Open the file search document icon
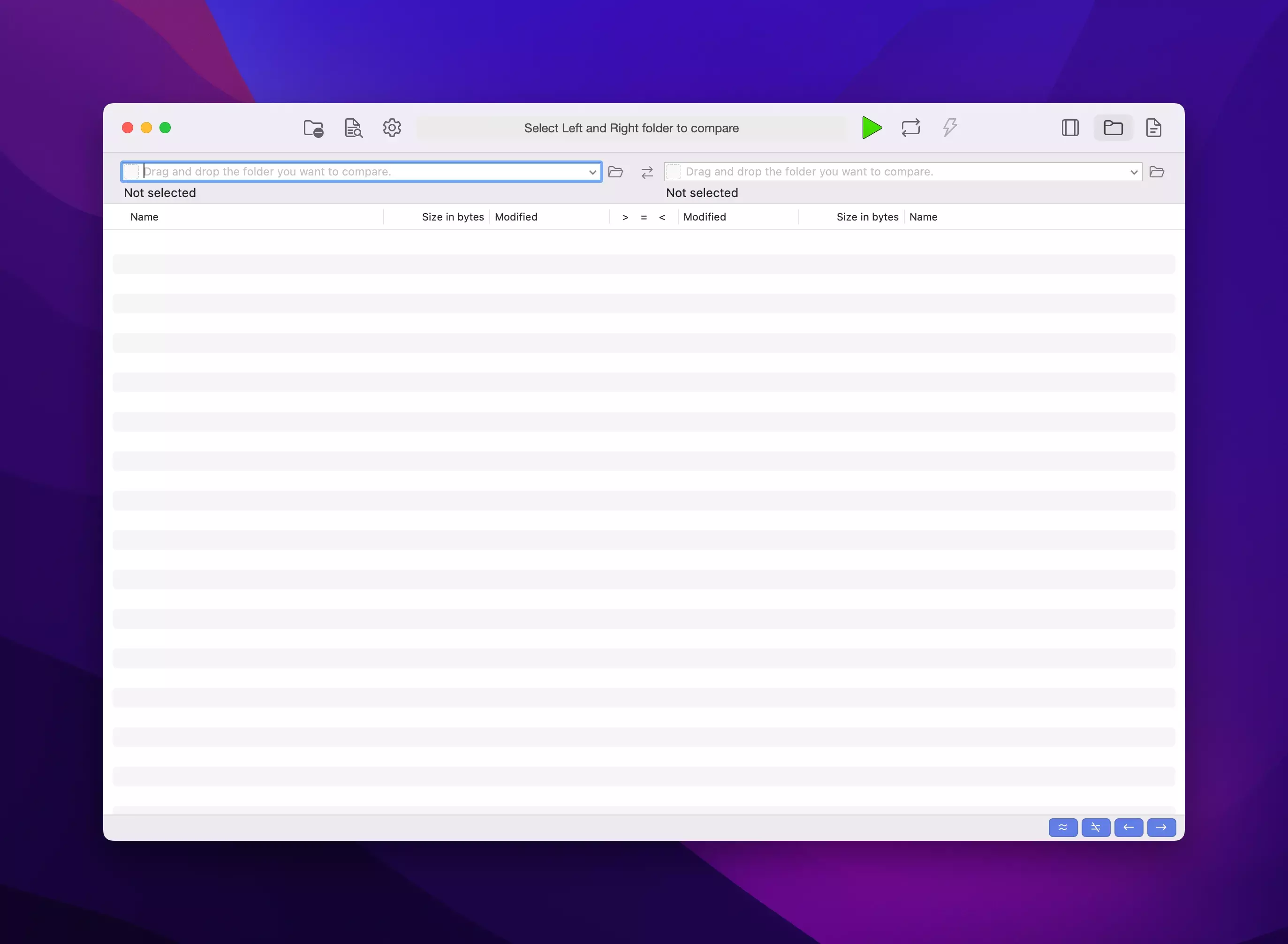Image resolution: width=1288 pixels, height=944 pixels. click(354, 128)
